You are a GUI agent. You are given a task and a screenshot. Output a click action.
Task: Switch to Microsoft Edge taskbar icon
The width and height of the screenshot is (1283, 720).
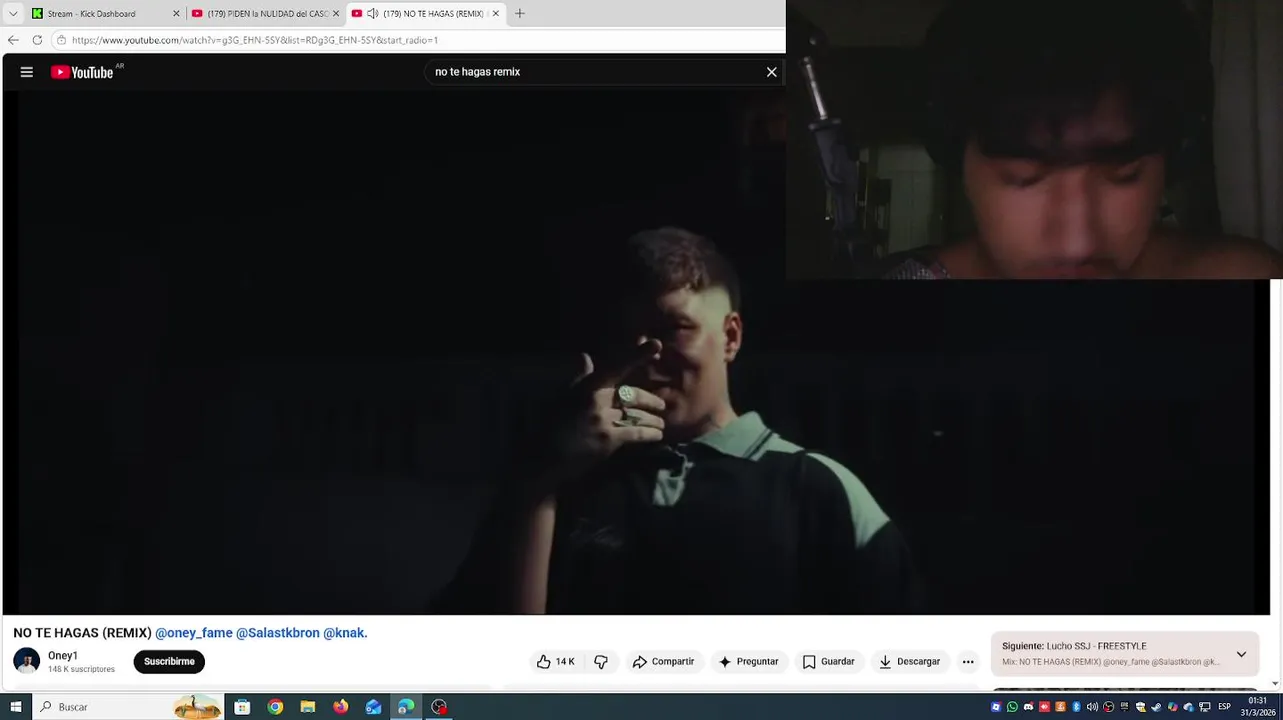(x=406, y=707)
